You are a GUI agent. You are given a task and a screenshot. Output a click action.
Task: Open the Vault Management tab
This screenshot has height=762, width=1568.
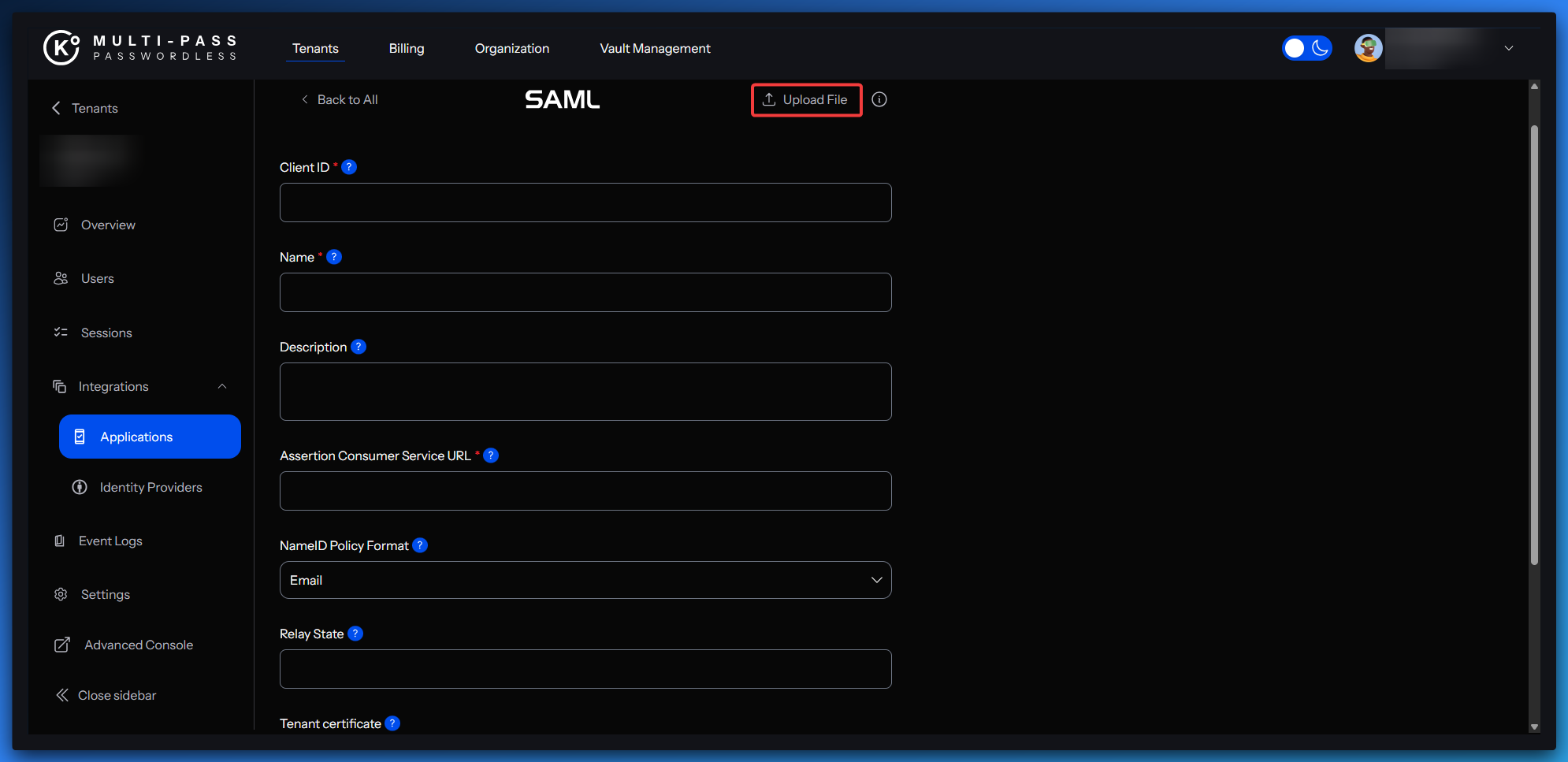[655, 48]
